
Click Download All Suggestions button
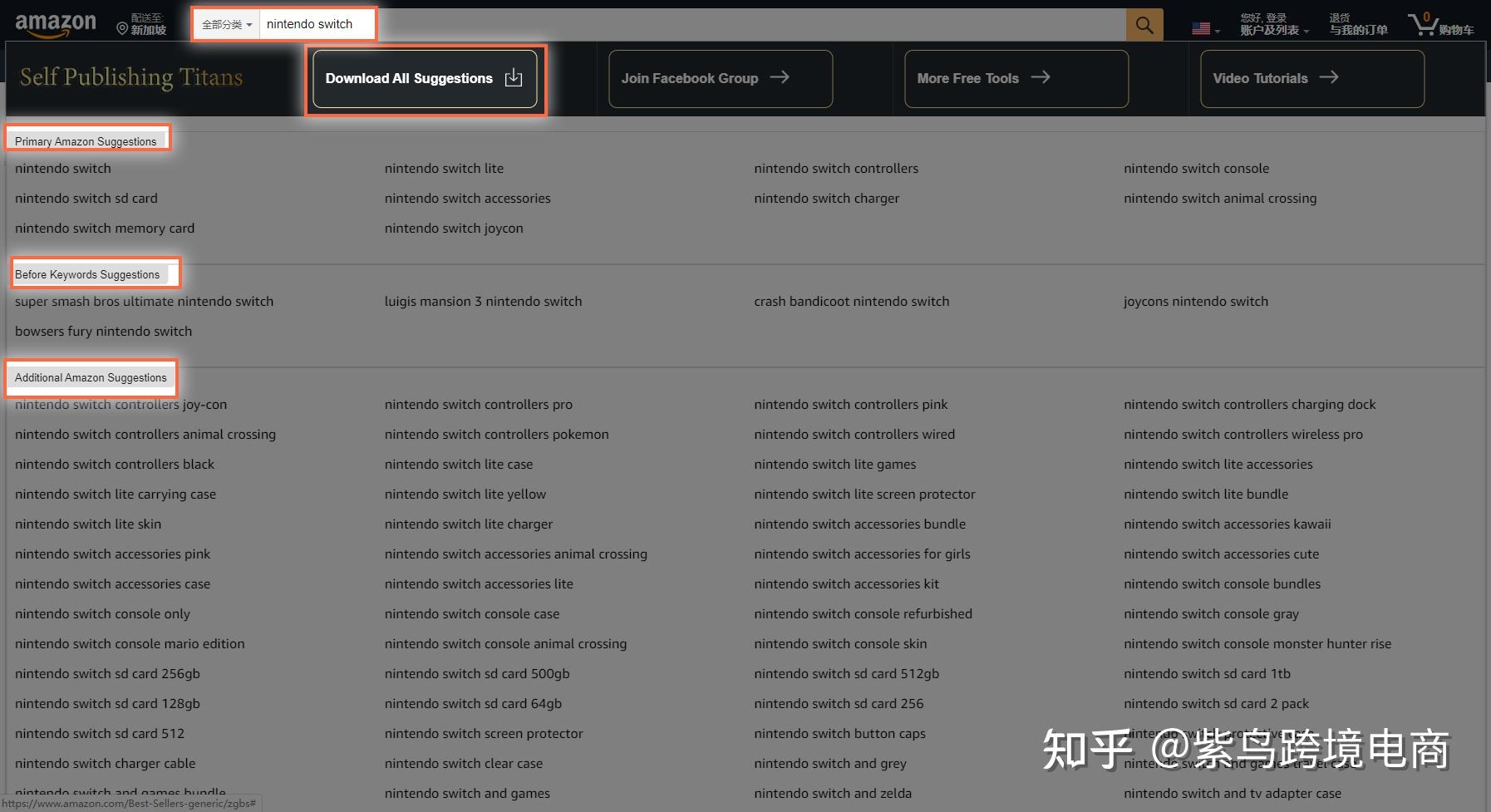(x=426, y=78)
